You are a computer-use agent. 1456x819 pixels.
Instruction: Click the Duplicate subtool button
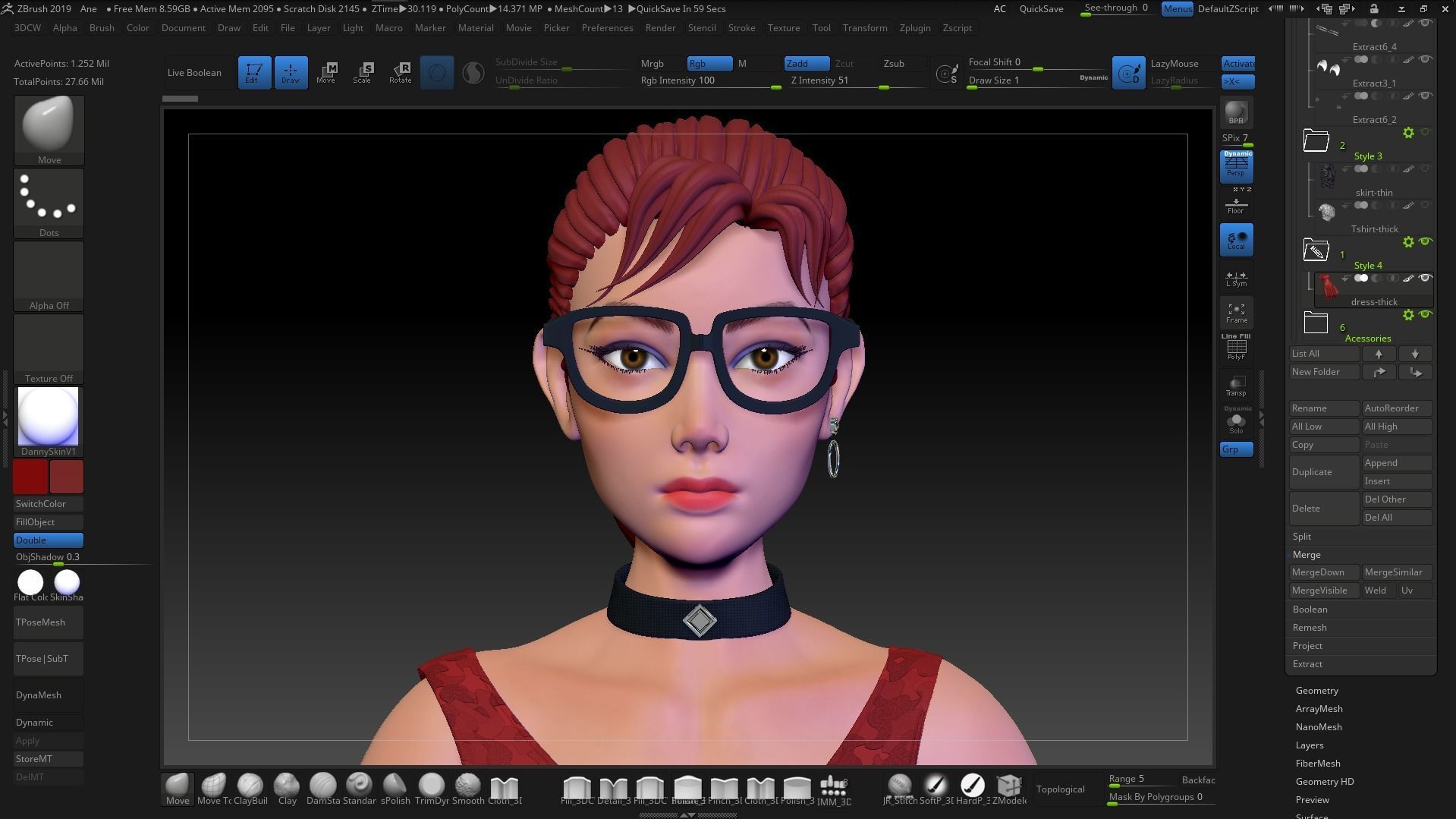(x=1325, y=472)
